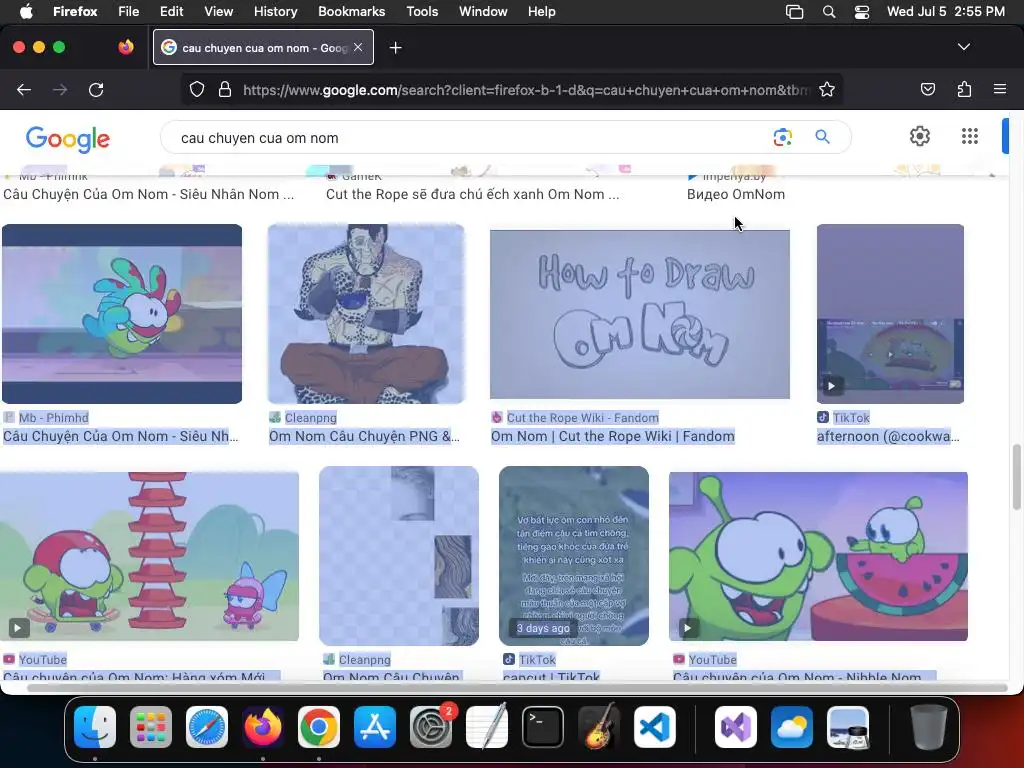Open the YouTube watermelon Om Nom thumbnail
The width and height of the screenshot is (1024, 768).
pyautogui.click(x=818, y=556)
